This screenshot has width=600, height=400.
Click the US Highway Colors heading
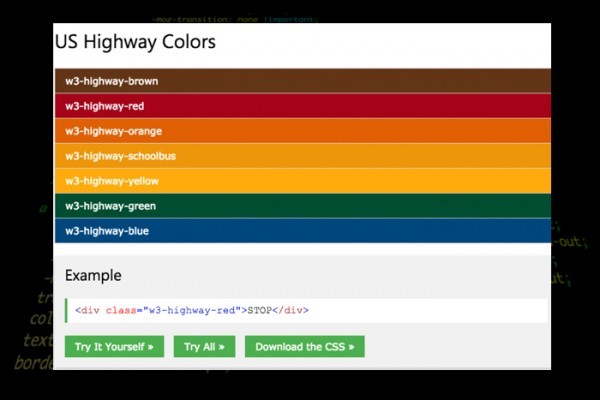tap(135, 42)
